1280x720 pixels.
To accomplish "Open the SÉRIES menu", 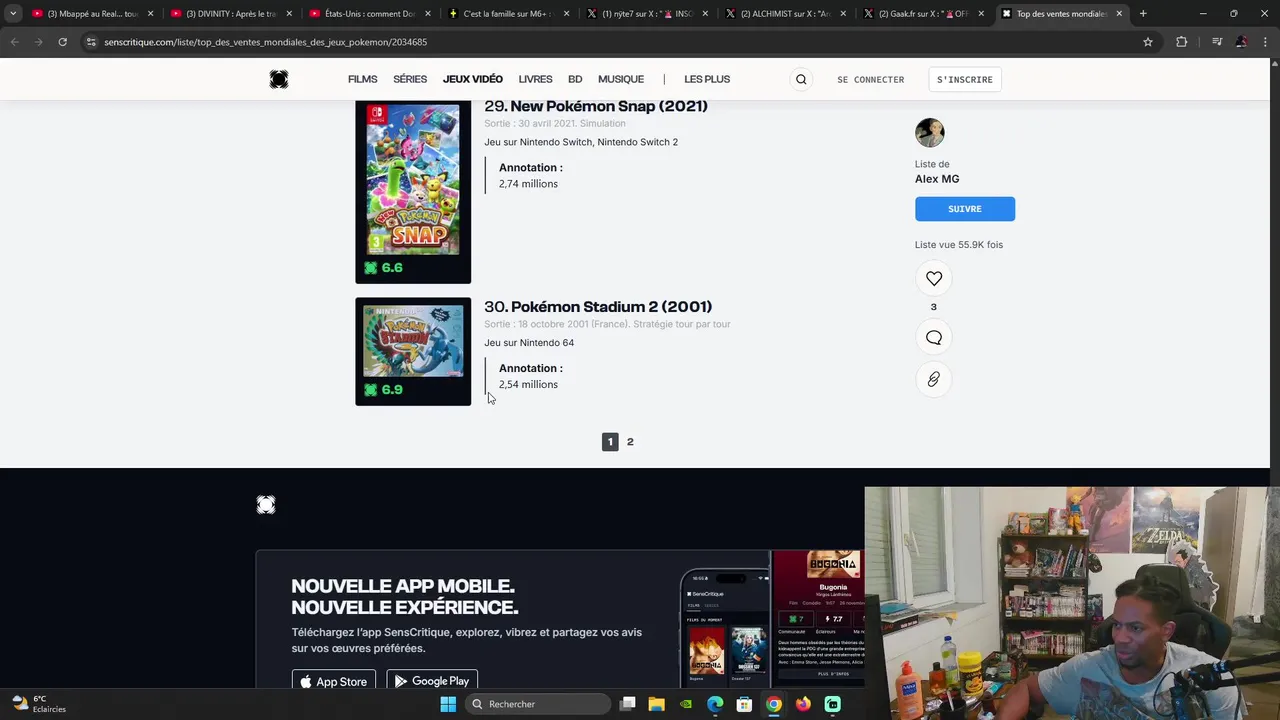I will tap(410, 79).
